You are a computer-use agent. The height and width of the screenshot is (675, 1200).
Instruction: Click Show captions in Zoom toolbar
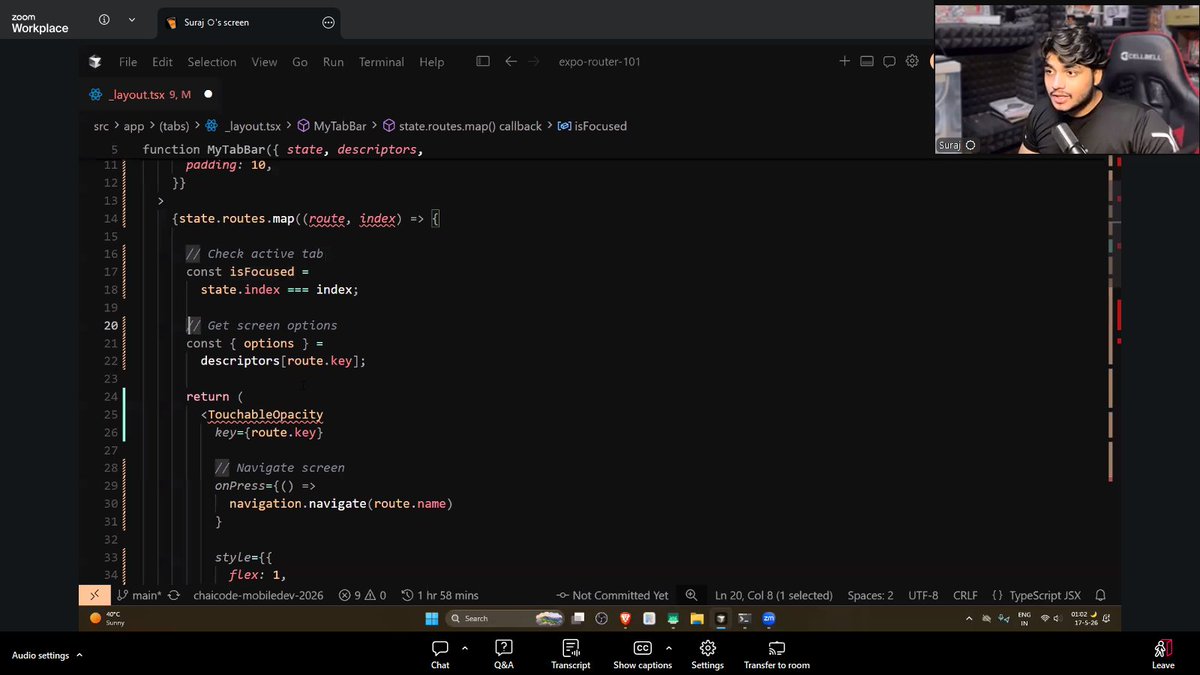point(642,655)
